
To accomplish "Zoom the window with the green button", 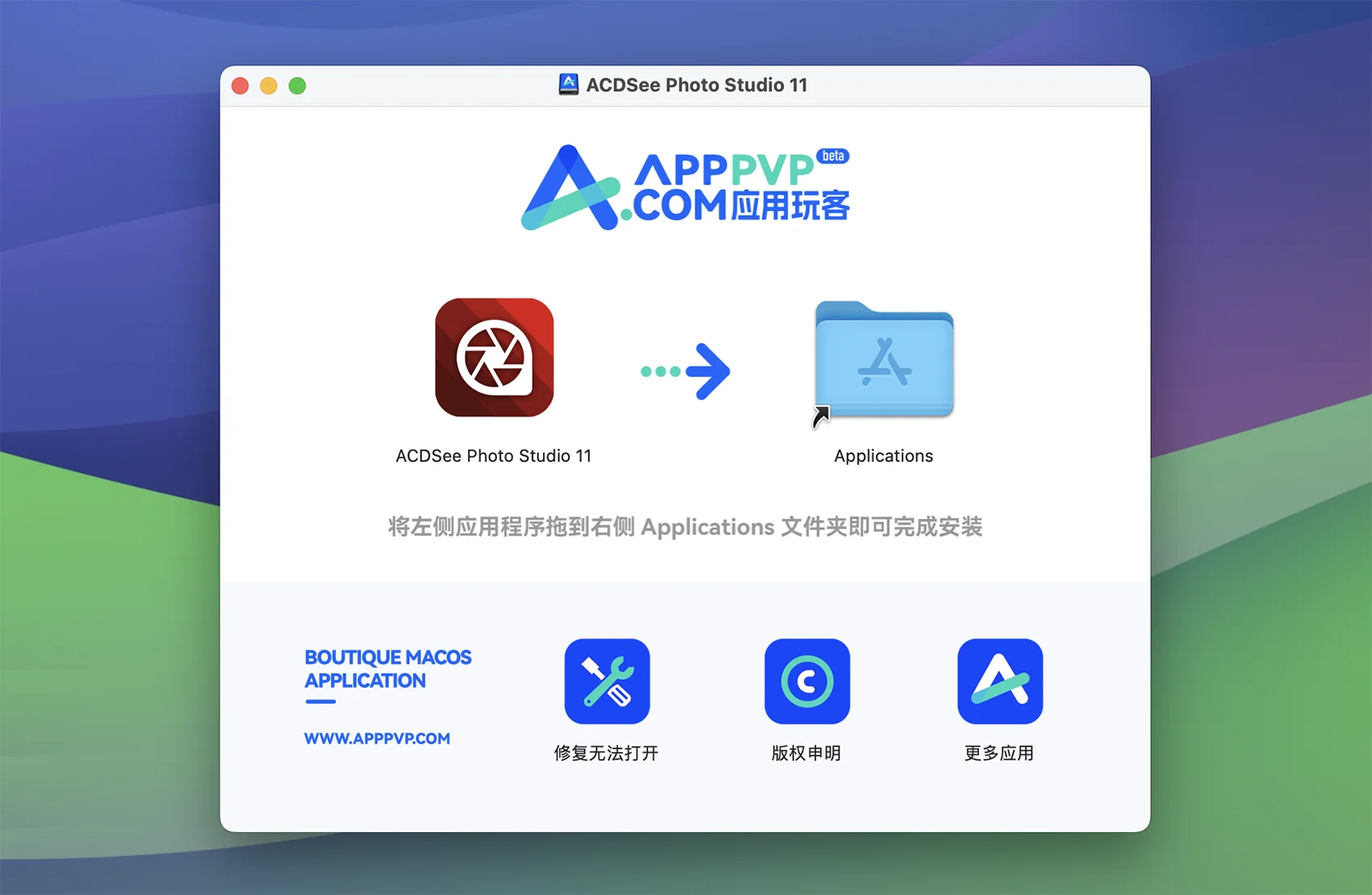I will pos(298,86).
